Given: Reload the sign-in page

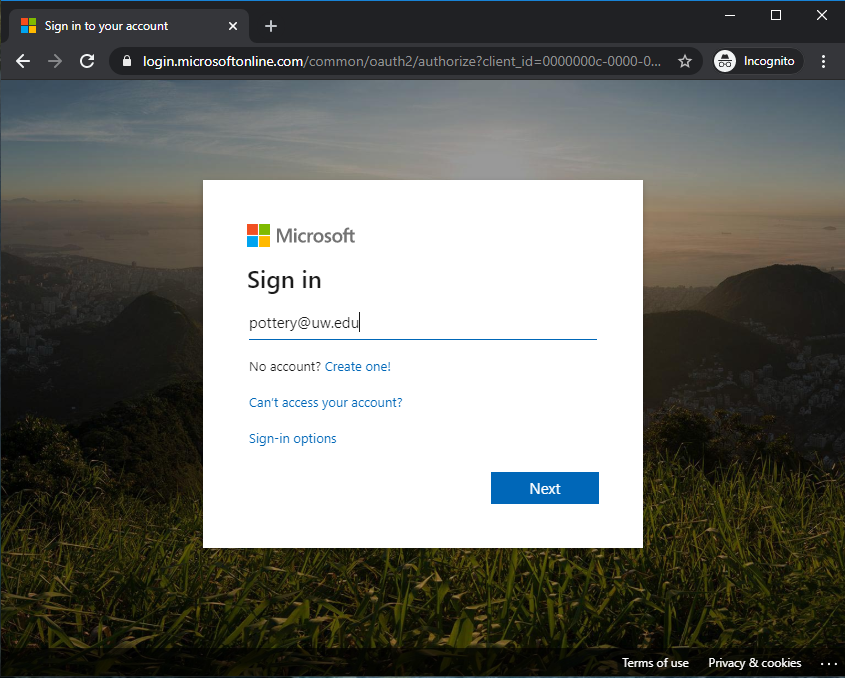Looking at the screenshot, I should 87,61.
